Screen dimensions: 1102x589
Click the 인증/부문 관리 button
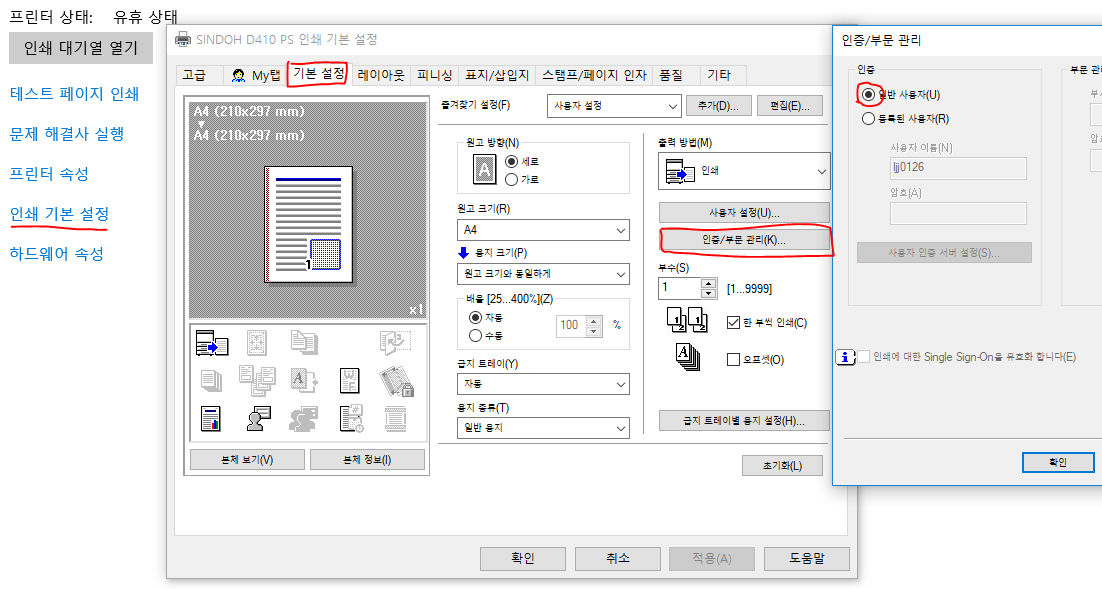744,240
